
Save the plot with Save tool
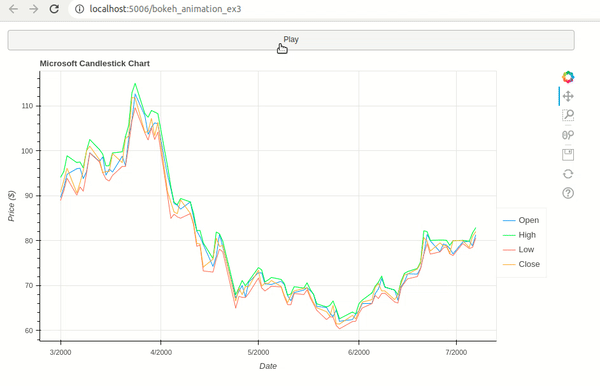tap(568, 155)
